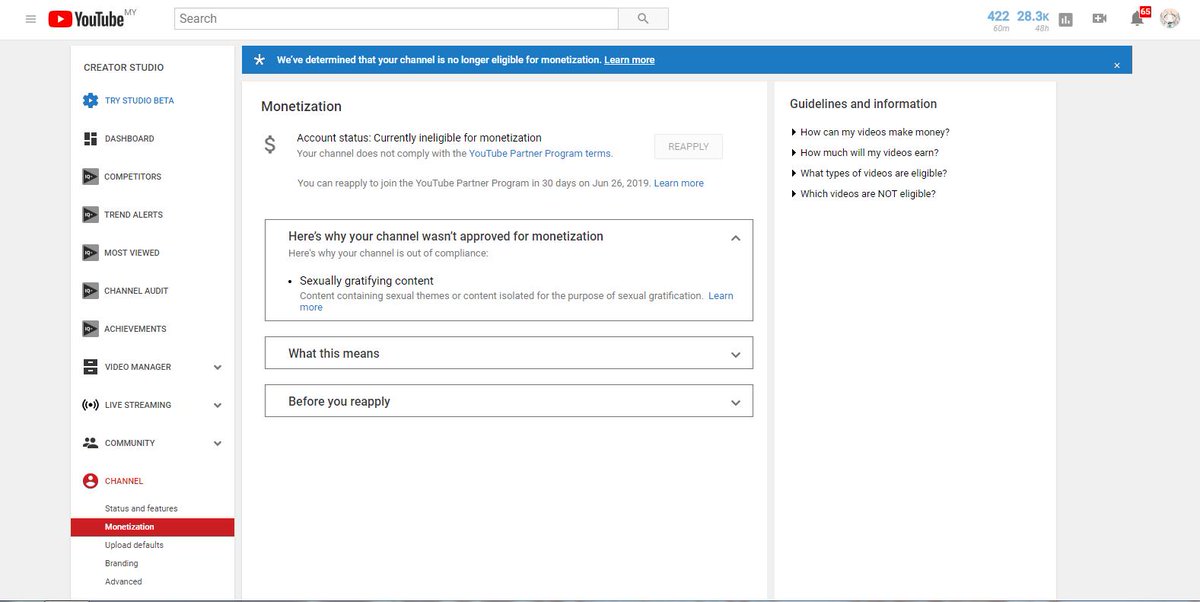The image size is (1200, 602).
Task: Click the Trend Alerts icon
Action: tap(90, 214)
